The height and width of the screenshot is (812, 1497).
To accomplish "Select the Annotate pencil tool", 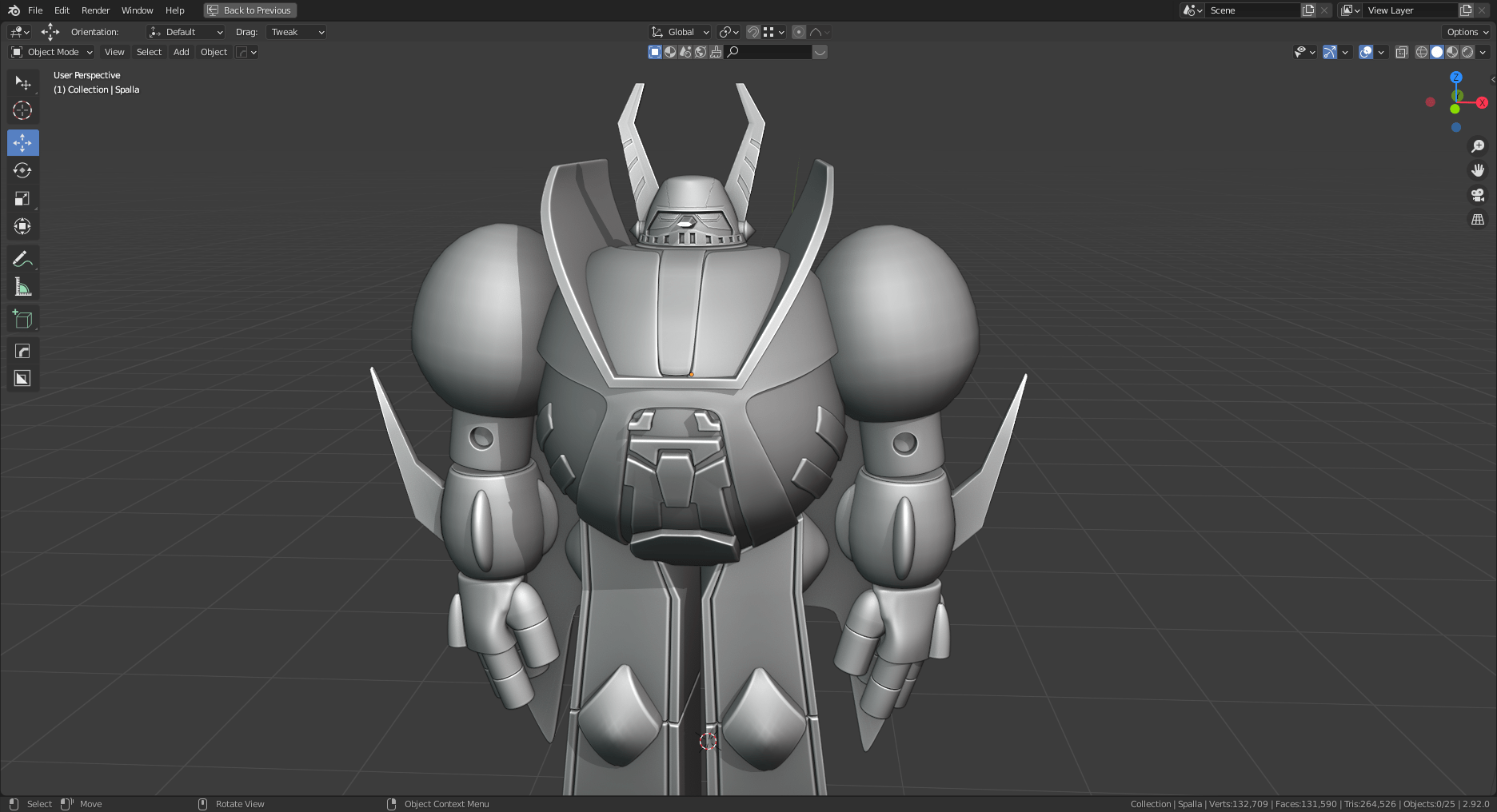I will pyautogui.click(x=23, y=259).
